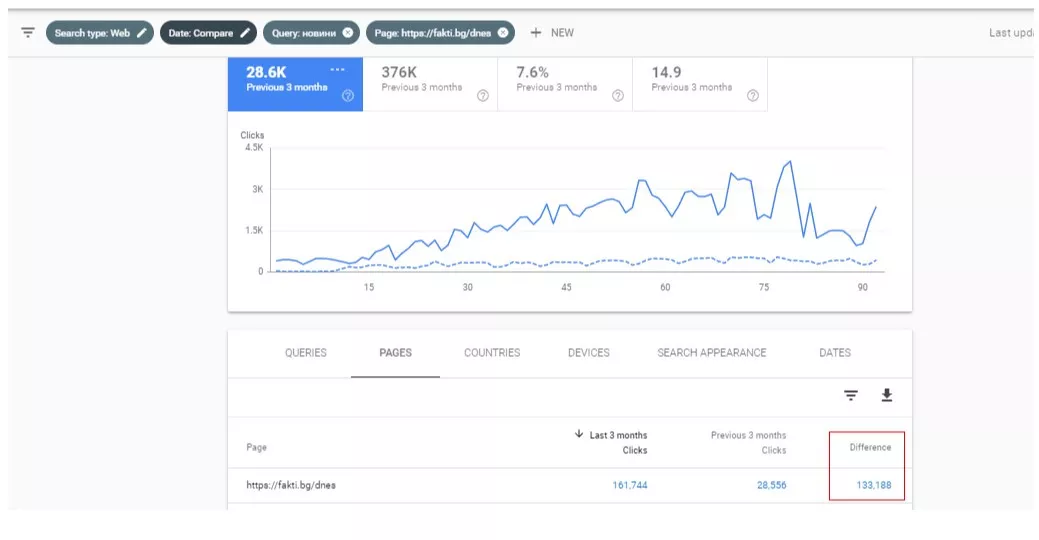The height and width of the screenshot is (540, 1039).
Task: Toggle the 376K impressions metric card
Action: pos(430,84)
